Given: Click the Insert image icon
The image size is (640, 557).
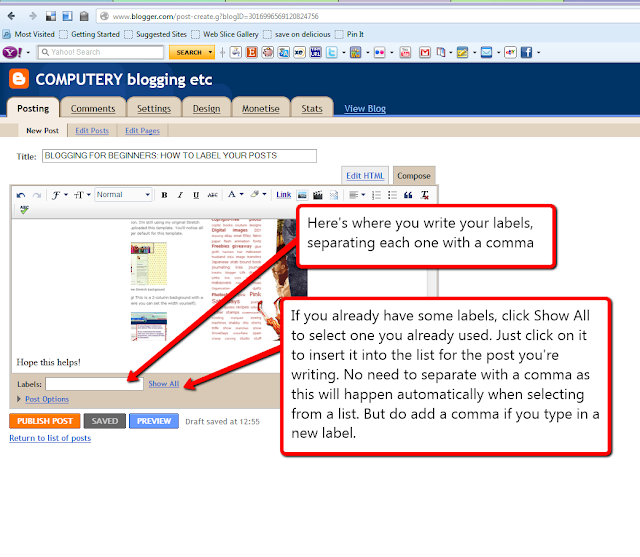Looking at the screenshot, I should [x=302, y=195].
